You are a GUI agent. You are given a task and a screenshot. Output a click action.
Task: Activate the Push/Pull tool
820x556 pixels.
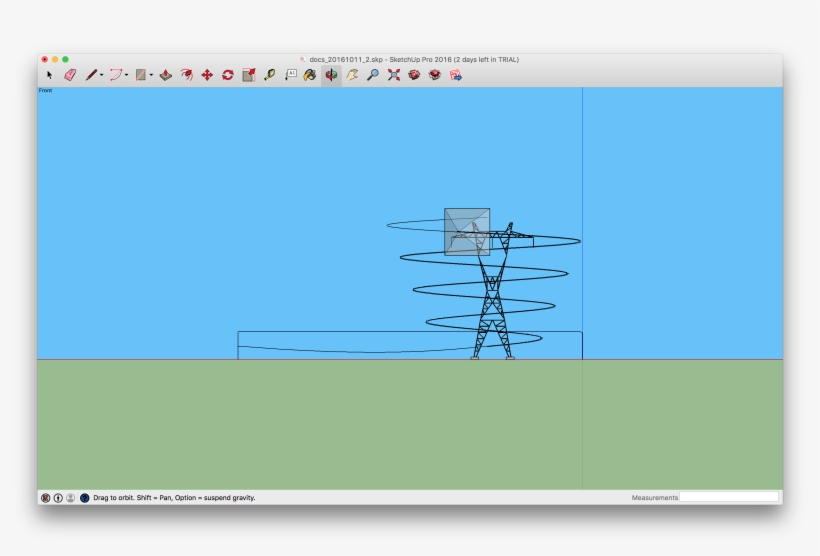(x=166, y=75)
